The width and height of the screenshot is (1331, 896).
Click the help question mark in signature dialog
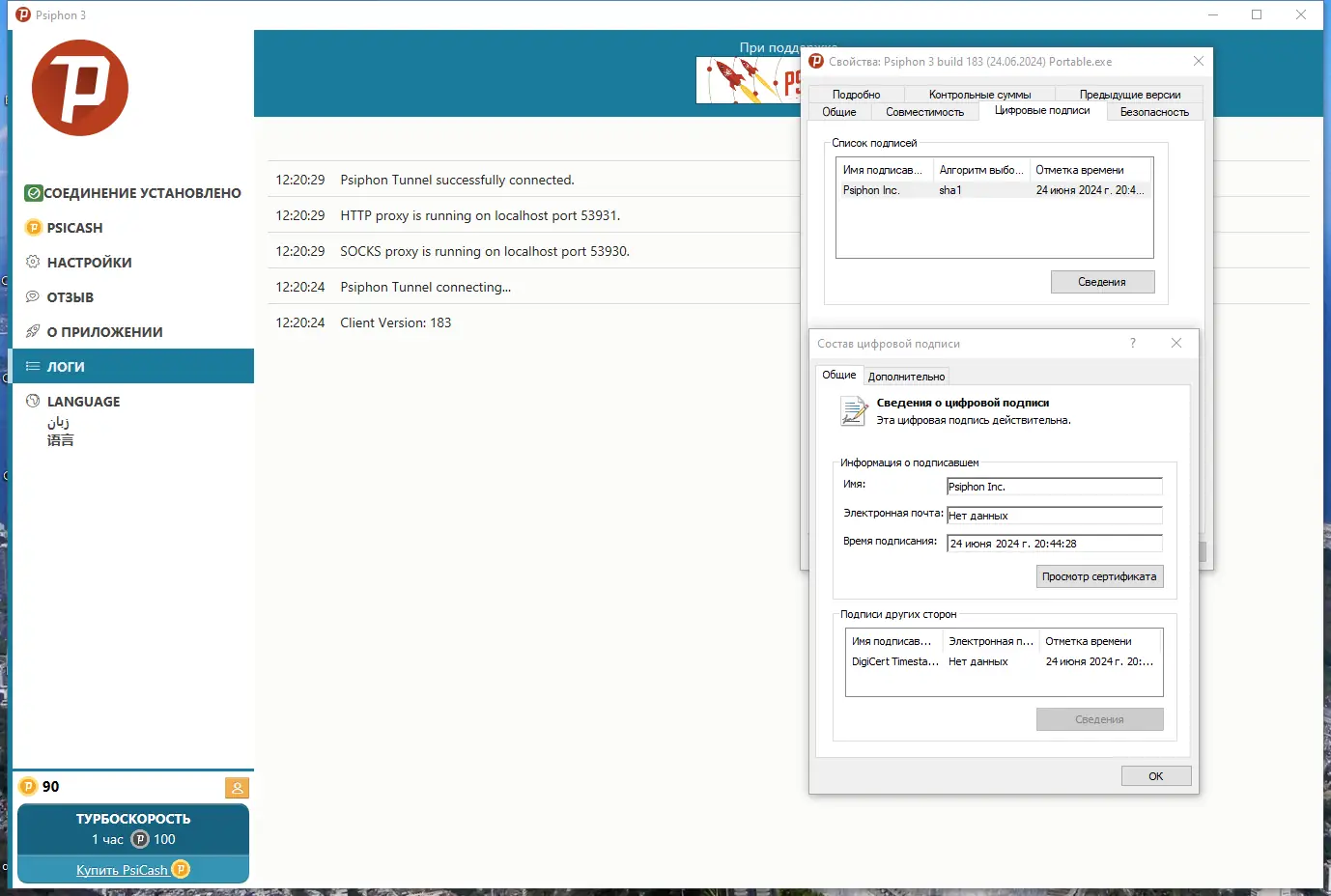[1133, 343]
